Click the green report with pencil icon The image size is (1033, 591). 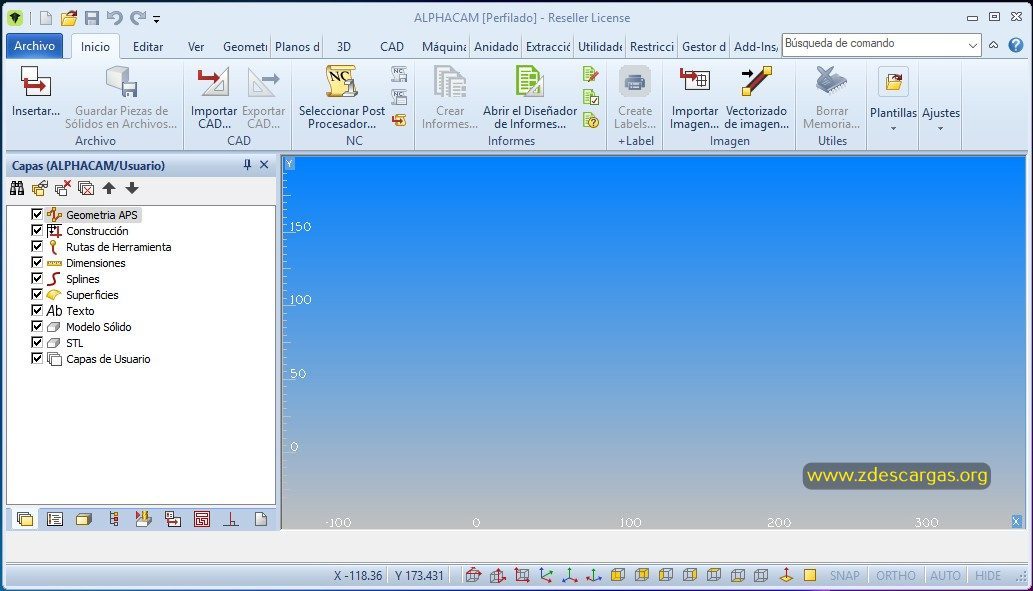click(591, 74)
